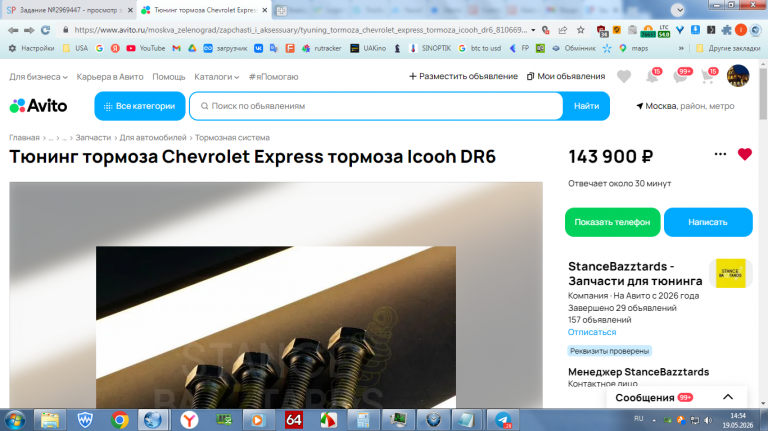Click the Avito logo
768x431 pixels.
[38, 106]
